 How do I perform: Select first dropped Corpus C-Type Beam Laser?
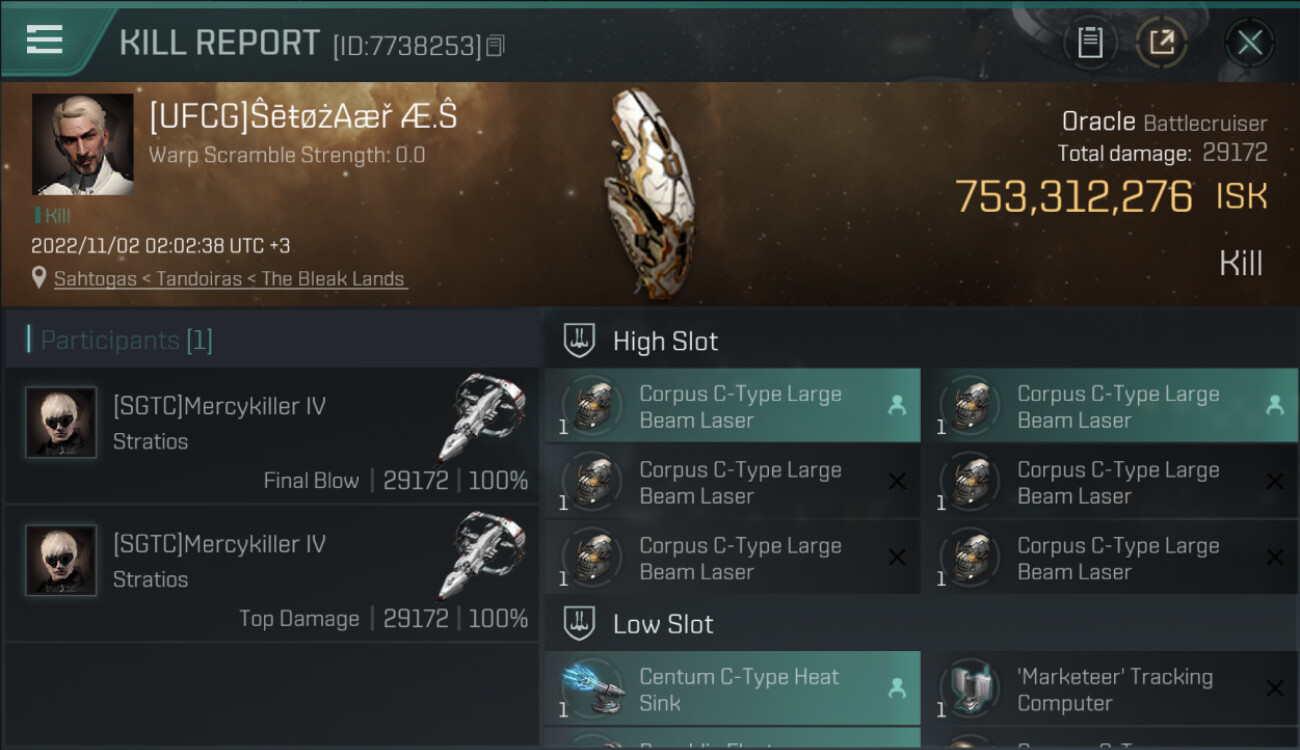coord(732,407)
